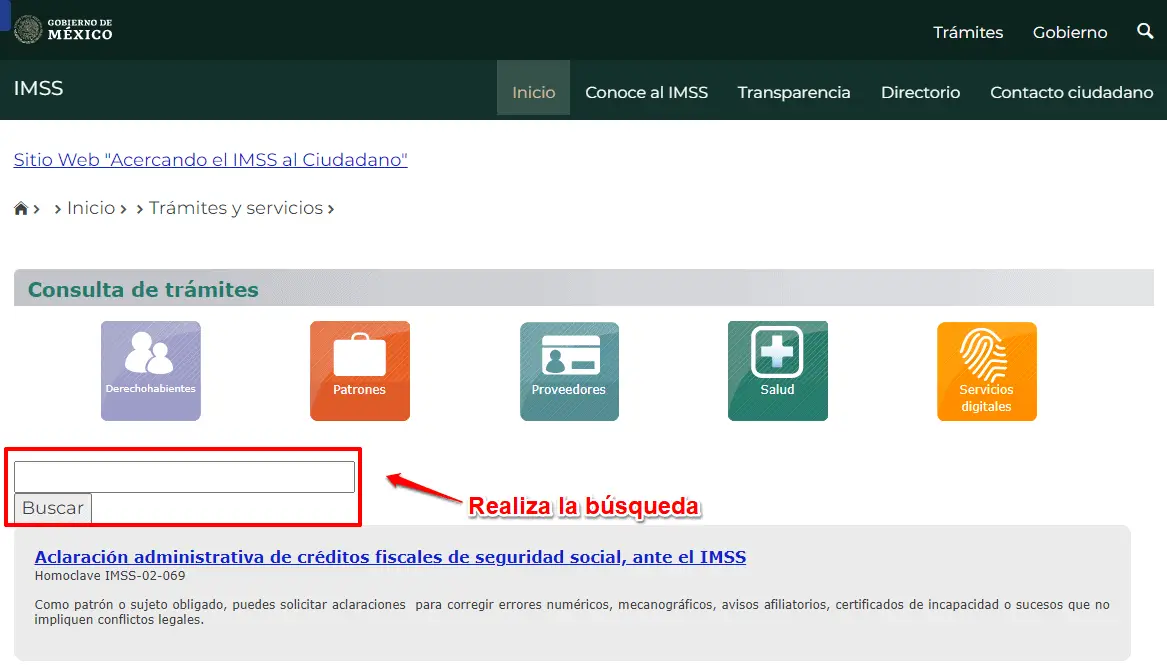Follow Sitio Web "Acercando el IMSS al Ciudadano" link
This screenshot has width=1167, height=670.
tap(211, 160)
